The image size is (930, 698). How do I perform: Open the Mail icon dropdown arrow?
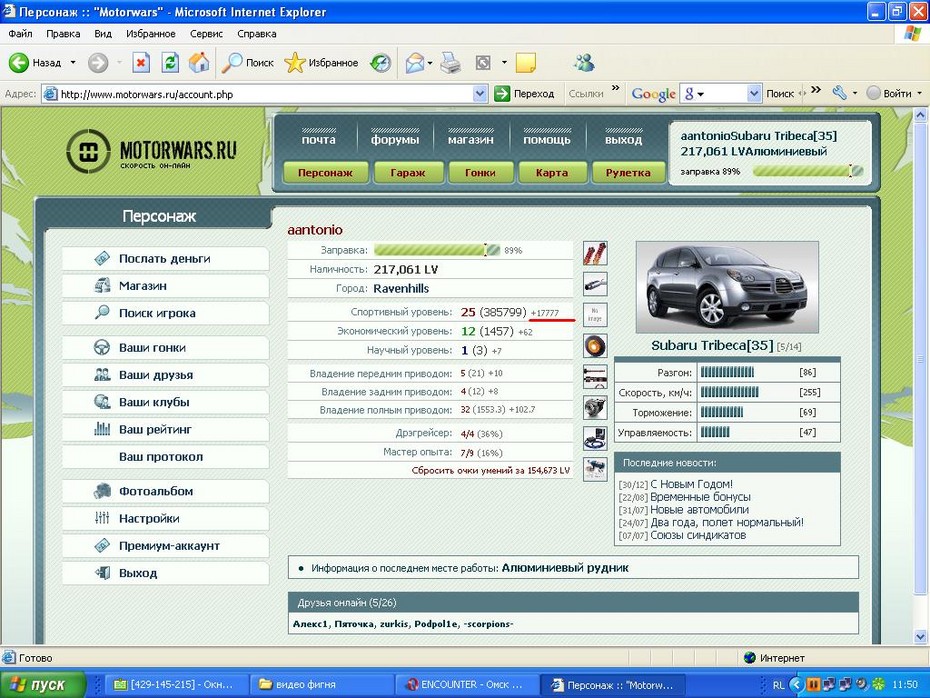coord(429,62)
